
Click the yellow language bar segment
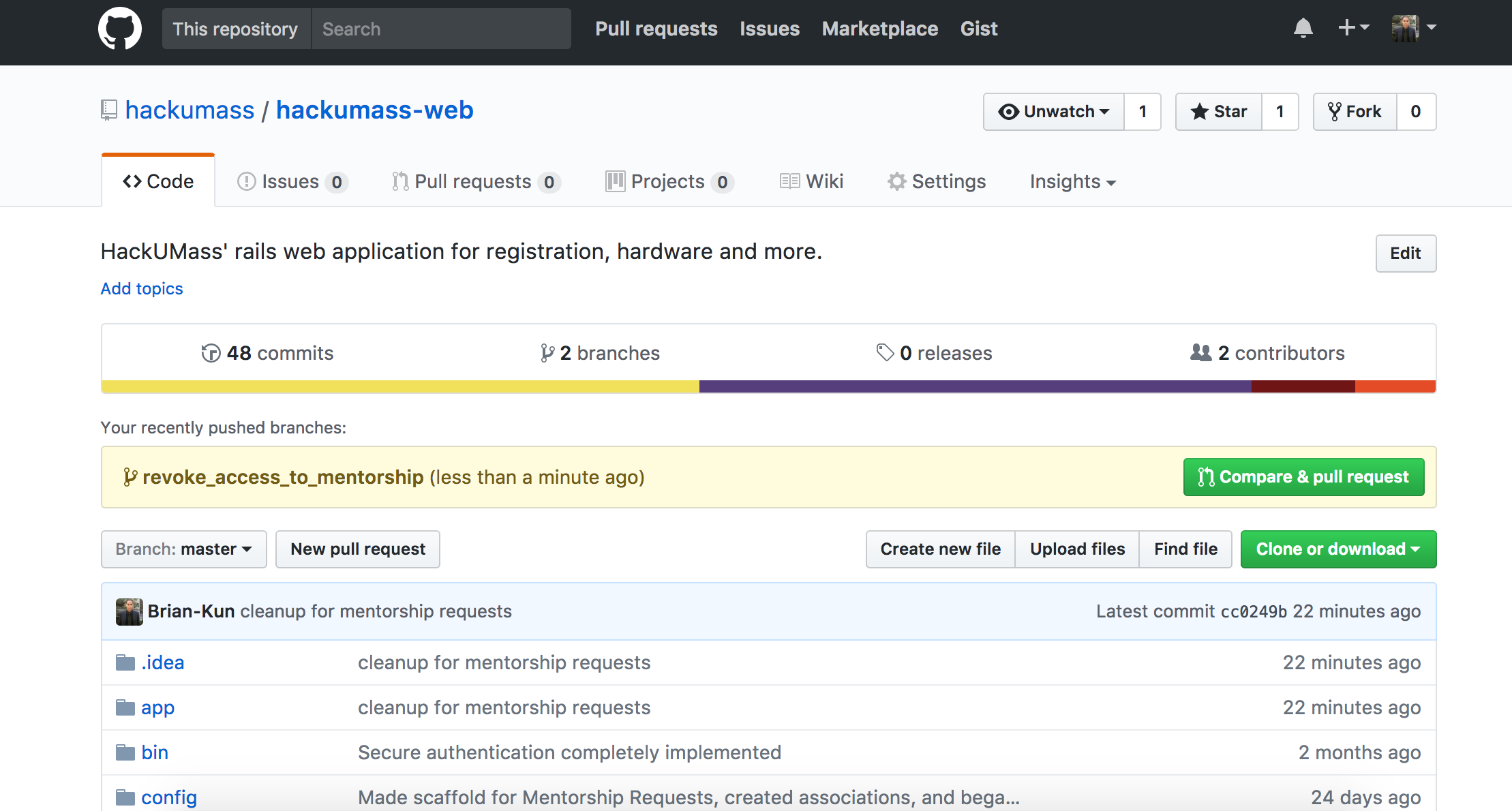tap(400, 386)
